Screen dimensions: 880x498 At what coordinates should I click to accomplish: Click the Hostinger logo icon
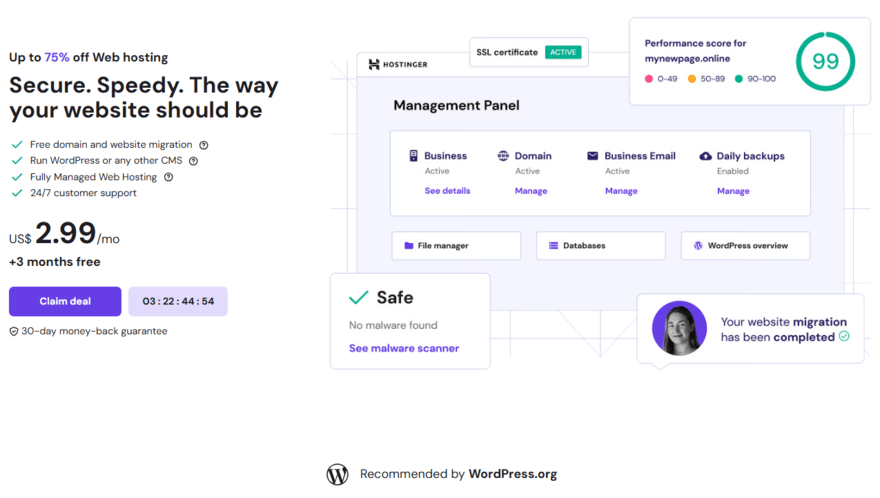click(x=374, y=65)
